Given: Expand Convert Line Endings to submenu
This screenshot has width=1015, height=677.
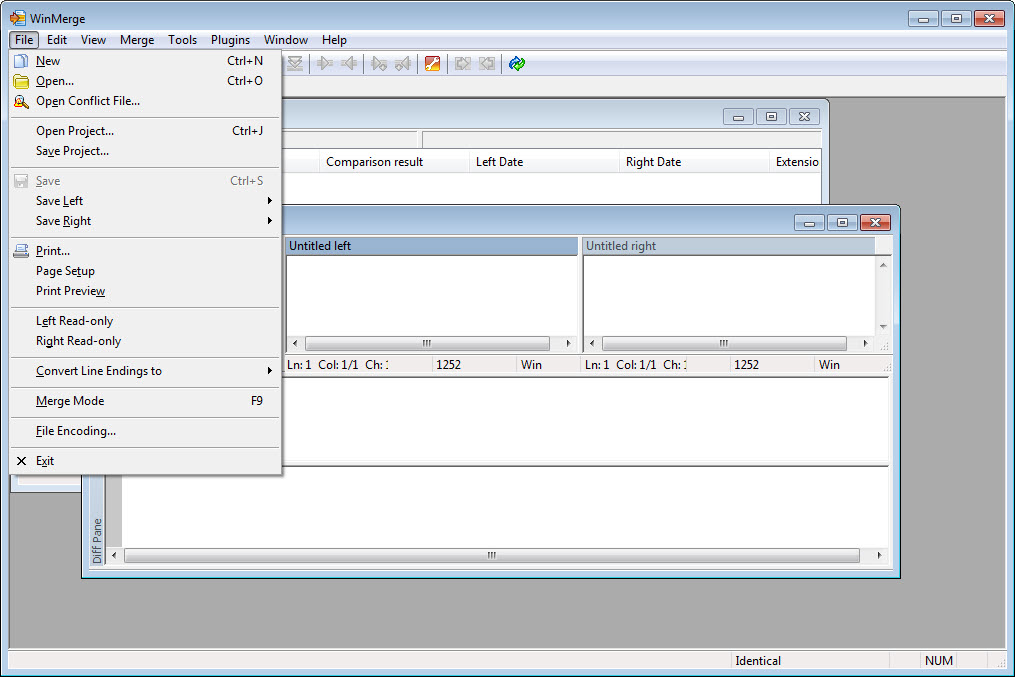Looking at the screenshot, I should click(146, 371).
